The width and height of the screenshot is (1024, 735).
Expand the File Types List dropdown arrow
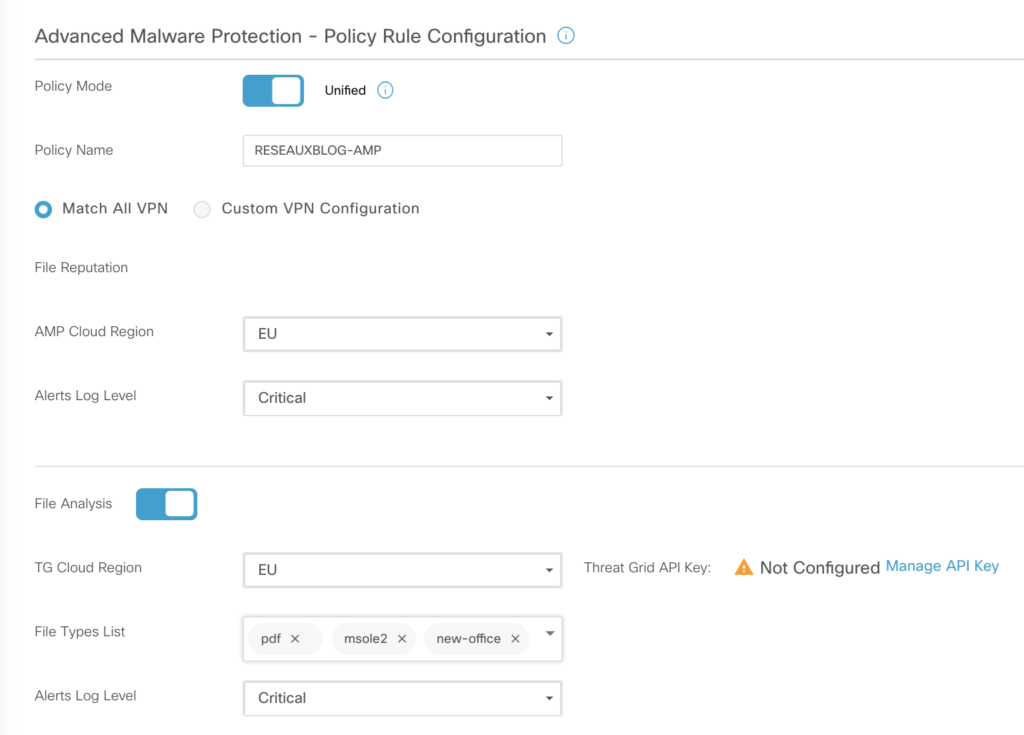point(549,633)
